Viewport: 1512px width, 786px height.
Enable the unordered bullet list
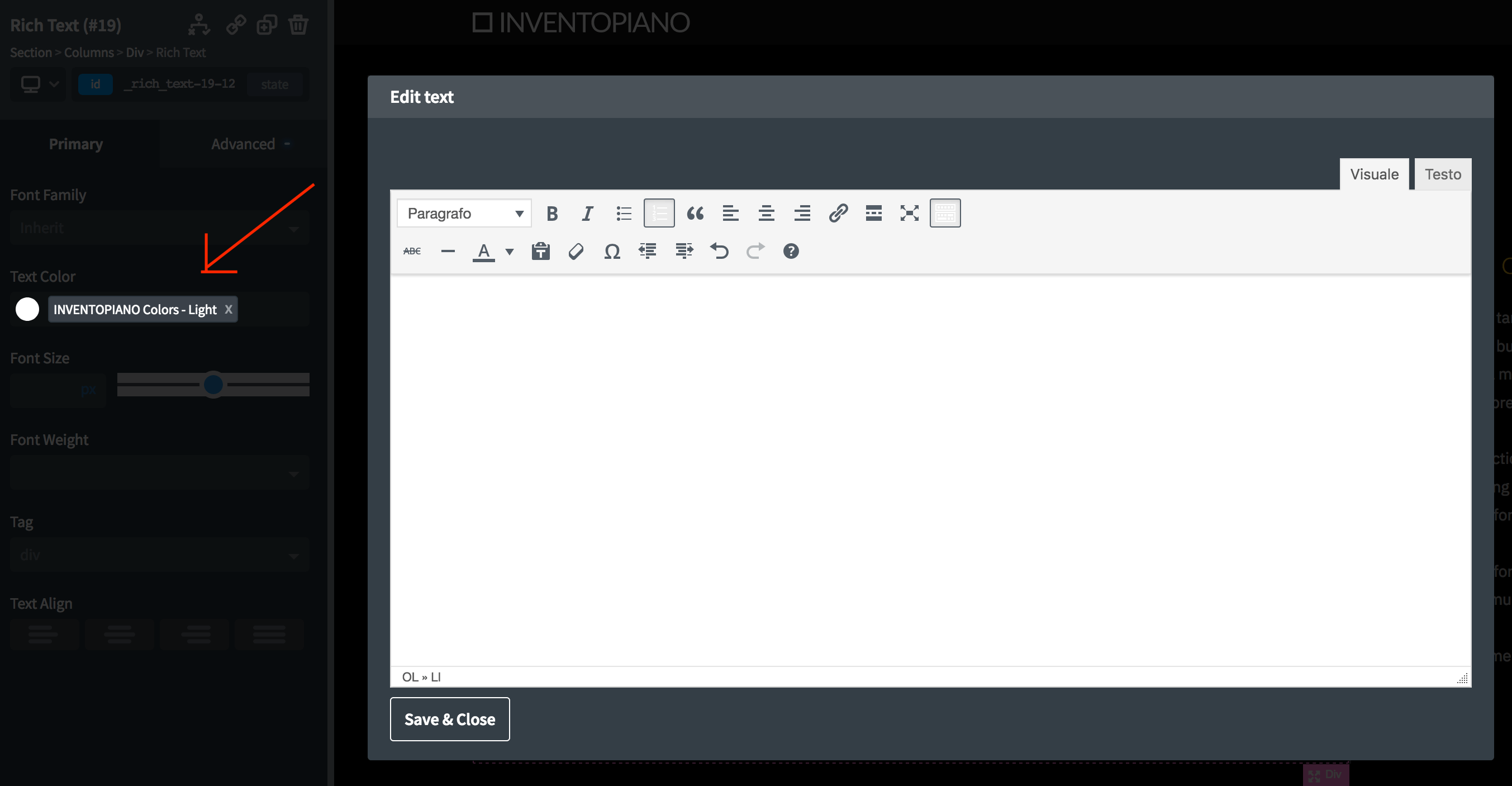(624, 212)
